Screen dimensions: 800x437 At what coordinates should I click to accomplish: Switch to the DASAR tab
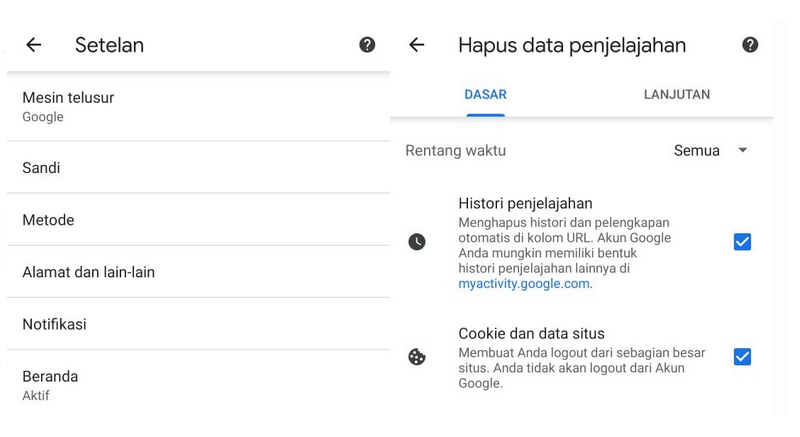tap(485, 95)
